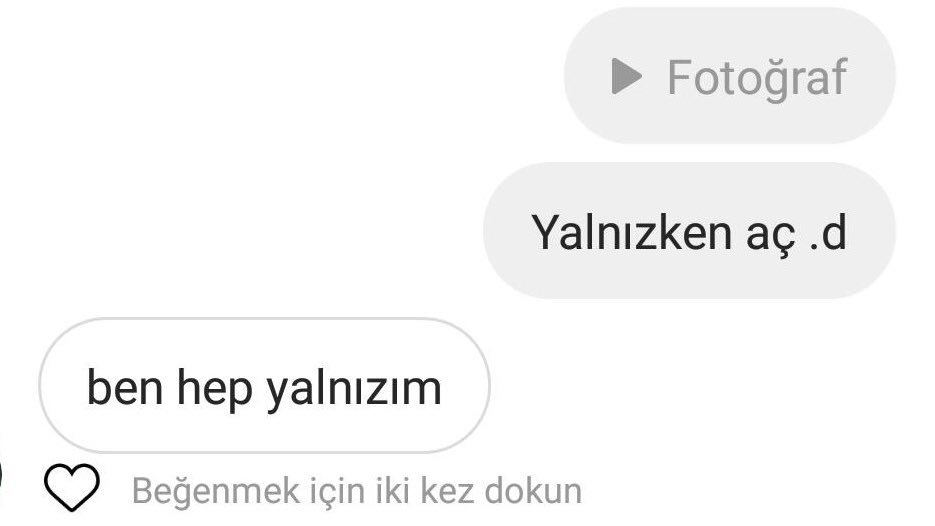This screenshot has height=526, width=935.
Task: Click the word "için" in like hint
Action: click(x=337, y=491)
